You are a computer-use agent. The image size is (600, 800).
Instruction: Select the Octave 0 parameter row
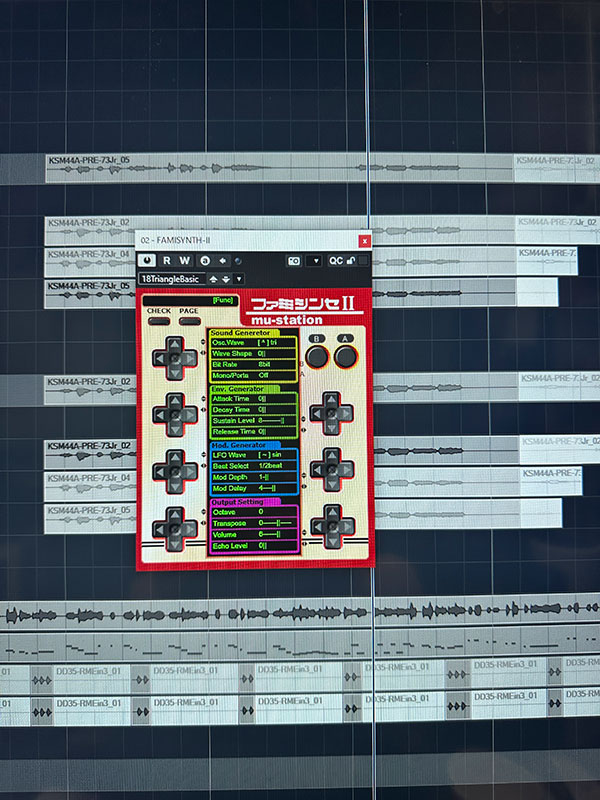(255, 512)
